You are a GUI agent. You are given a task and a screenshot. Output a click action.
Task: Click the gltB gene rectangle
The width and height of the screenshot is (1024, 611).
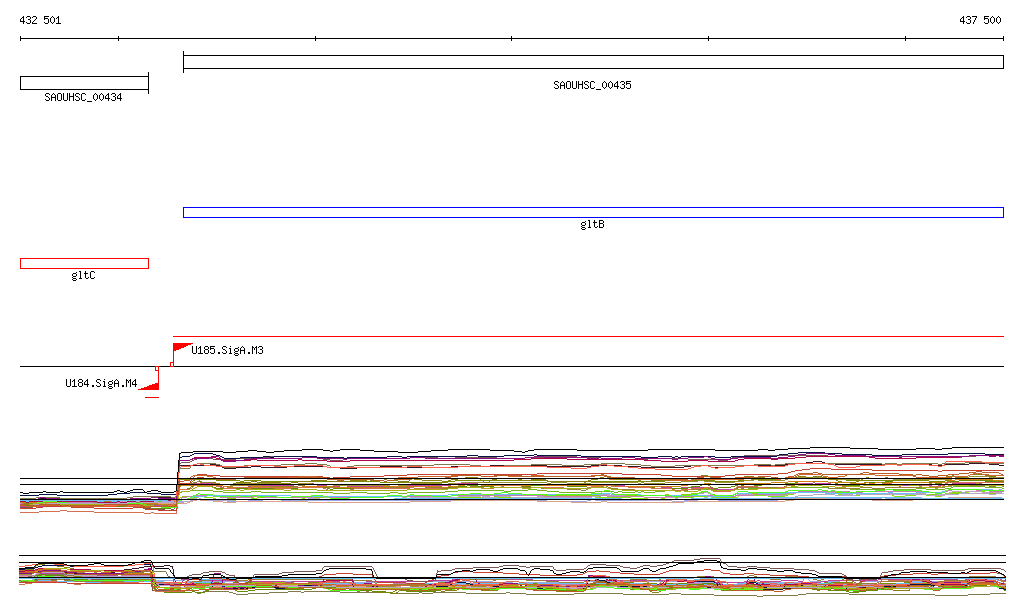click(593, 212)
